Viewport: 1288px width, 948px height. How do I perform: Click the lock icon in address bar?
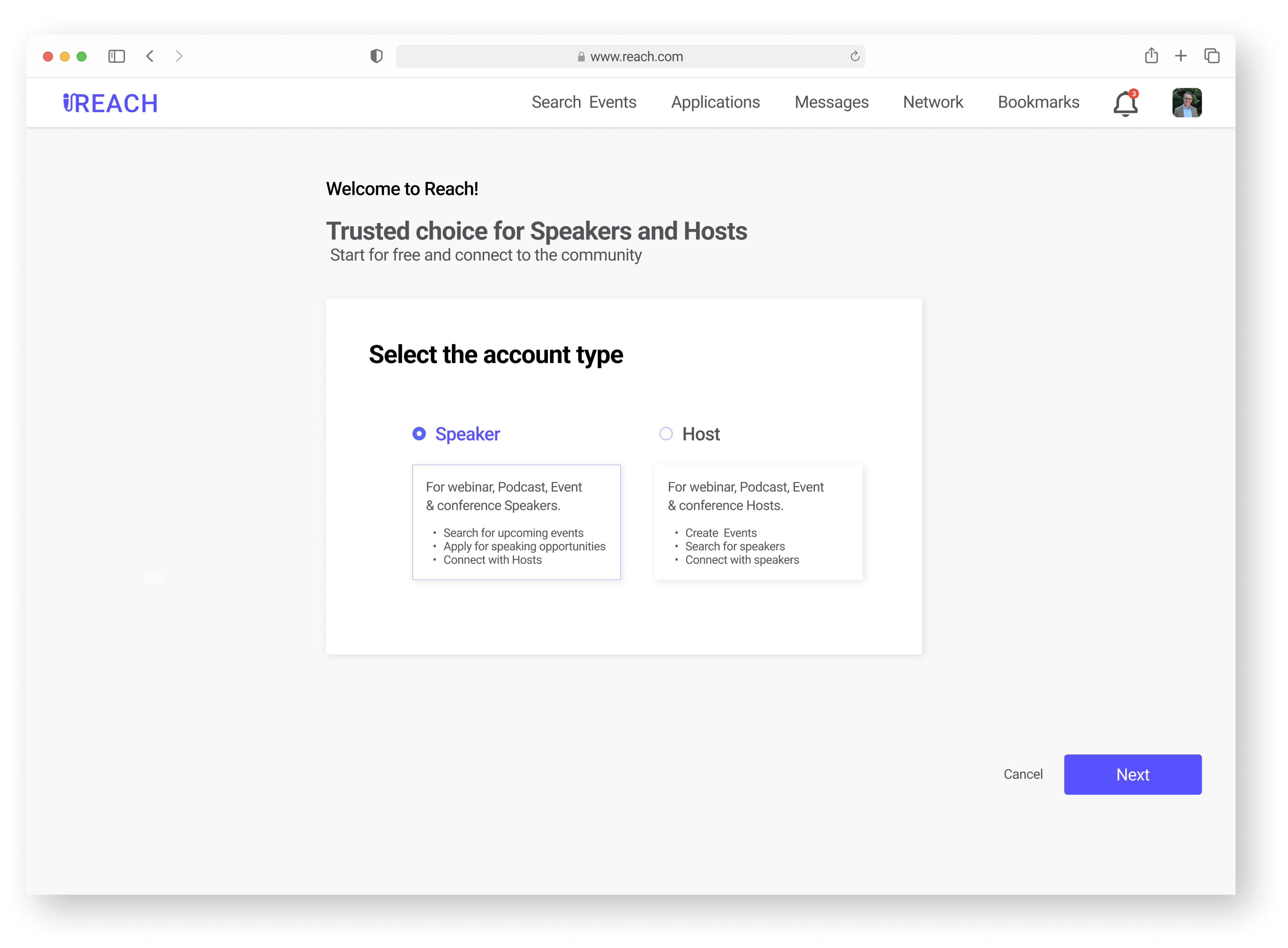pyautogui.click(x=581, y=56)
